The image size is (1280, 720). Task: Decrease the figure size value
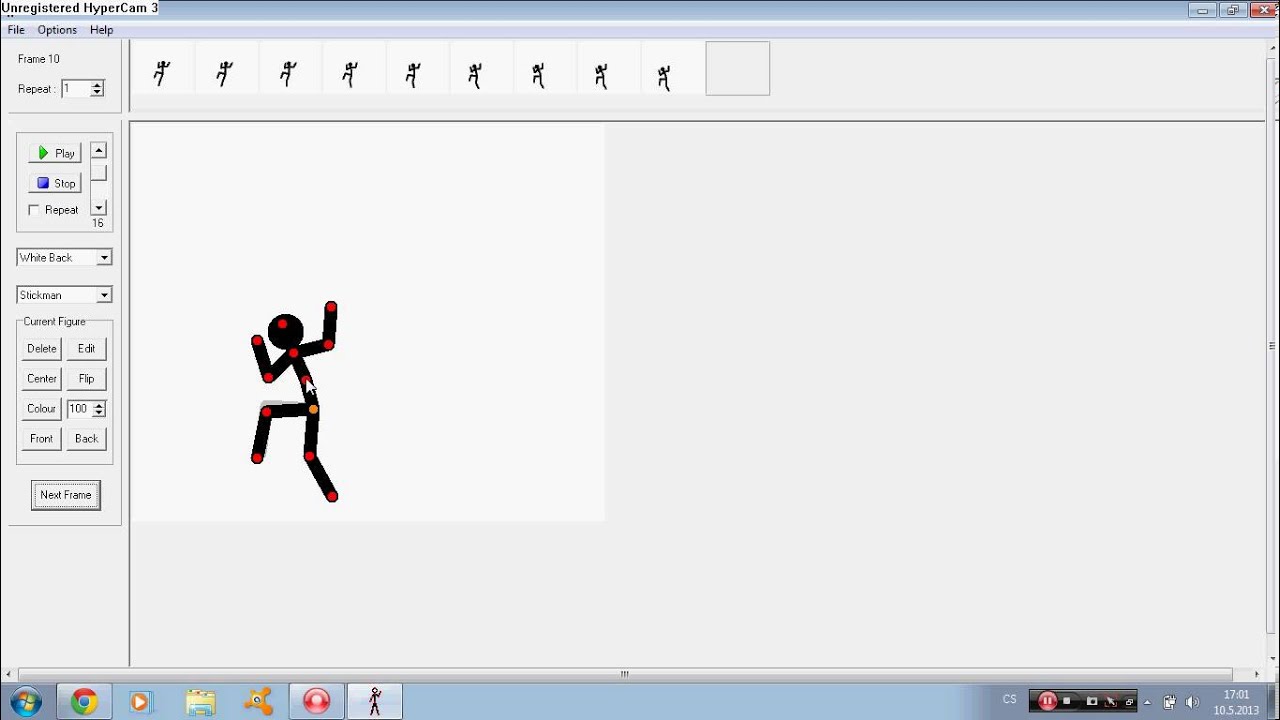tap(98, 413)
